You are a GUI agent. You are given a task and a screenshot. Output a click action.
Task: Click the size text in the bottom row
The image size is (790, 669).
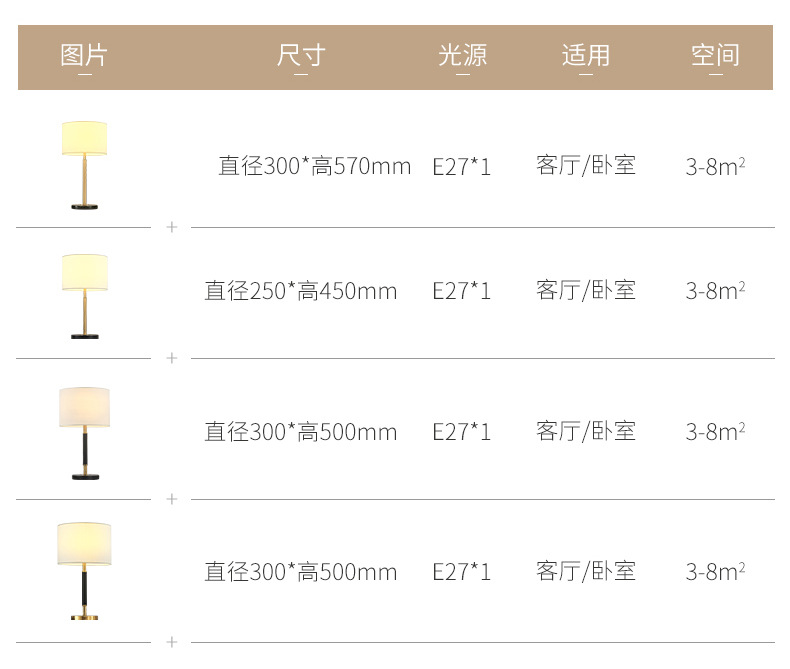[x=301, y=572]
